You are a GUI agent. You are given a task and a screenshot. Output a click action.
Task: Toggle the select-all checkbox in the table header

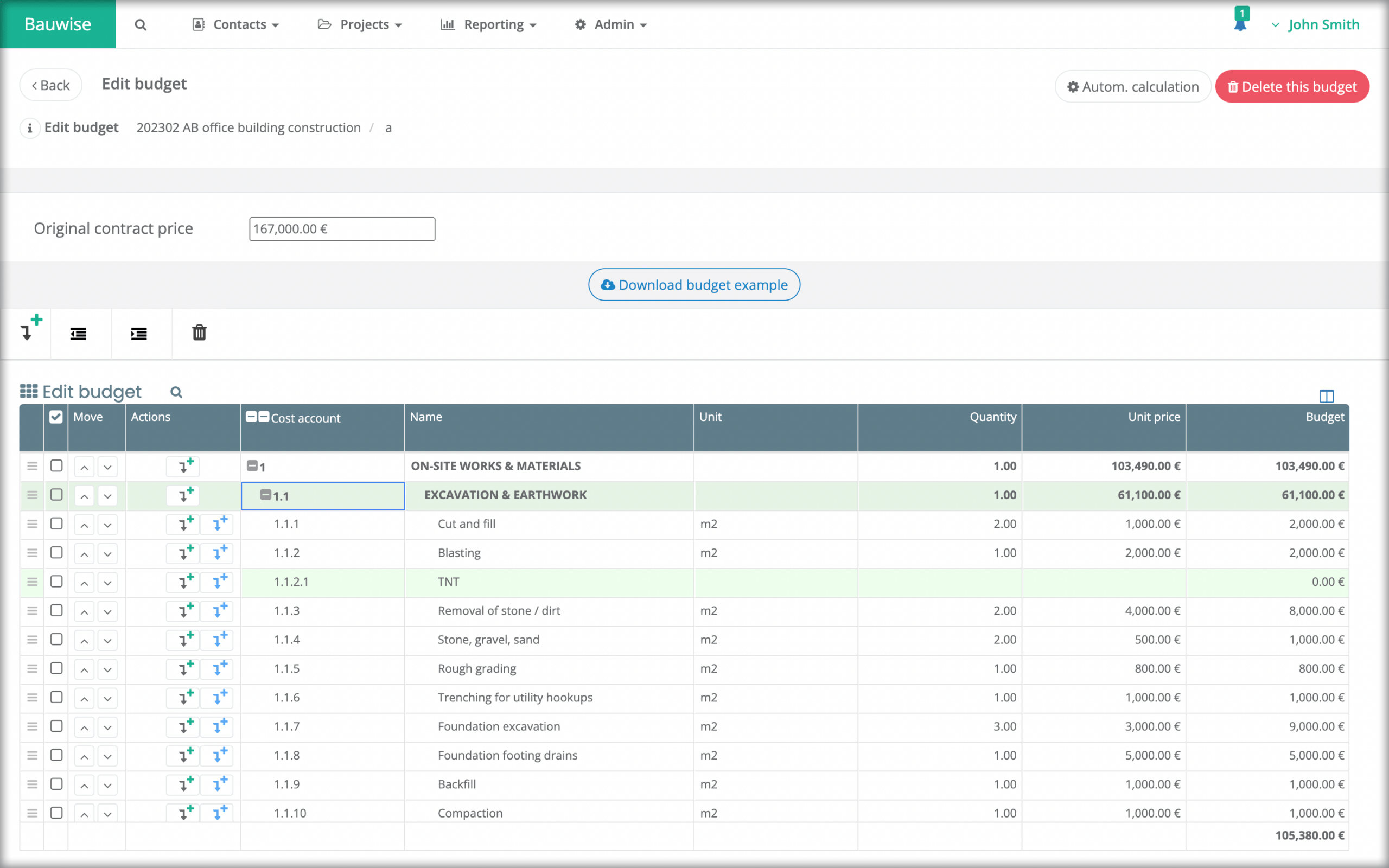pos(56,417)
